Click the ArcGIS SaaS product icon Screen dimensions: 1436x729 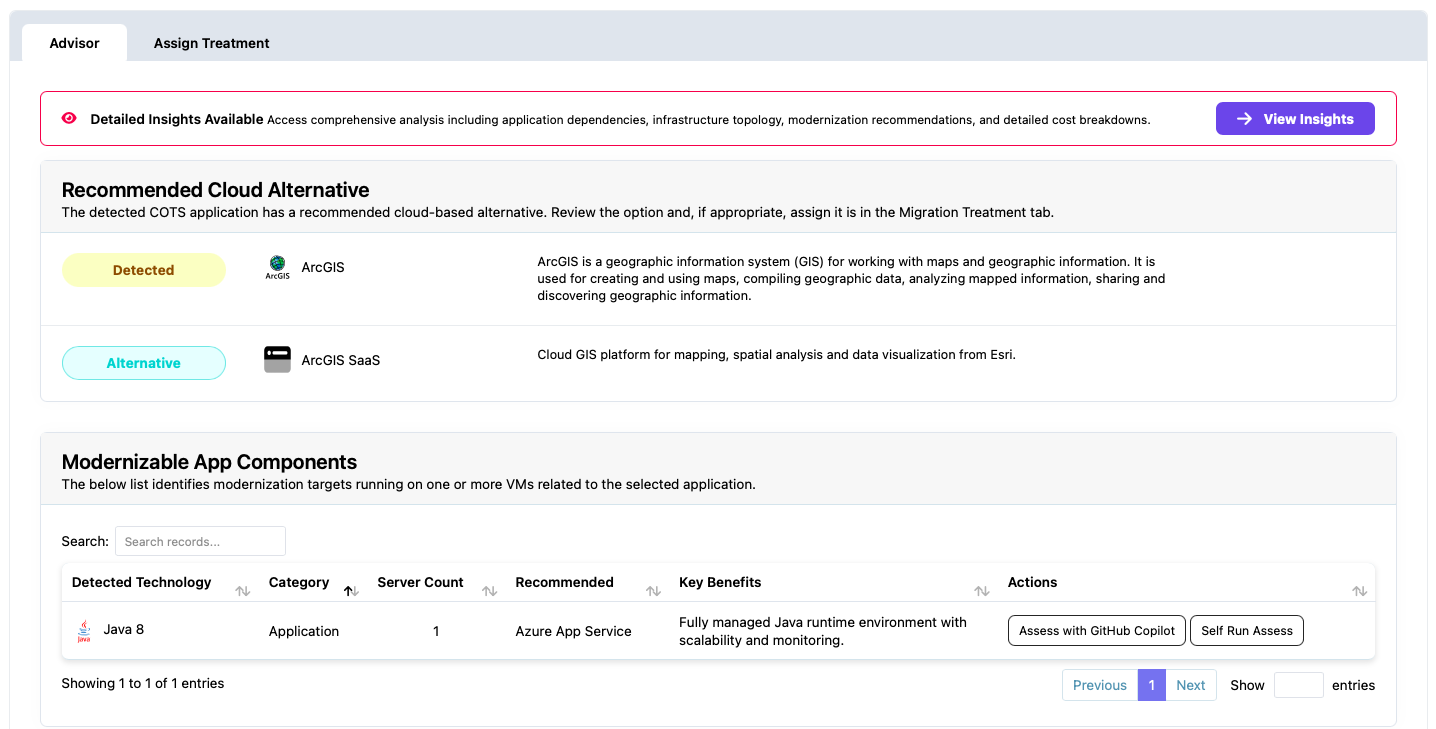(x=277, y=359)
